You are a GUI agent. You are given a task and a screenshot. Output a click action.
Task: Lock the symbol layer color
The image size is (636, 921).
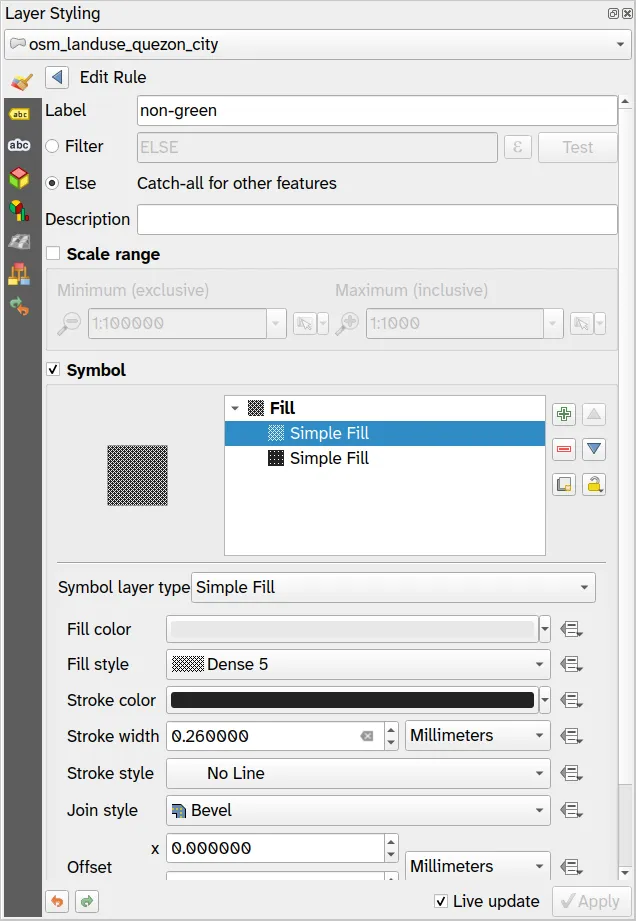(x=595, y=485)
